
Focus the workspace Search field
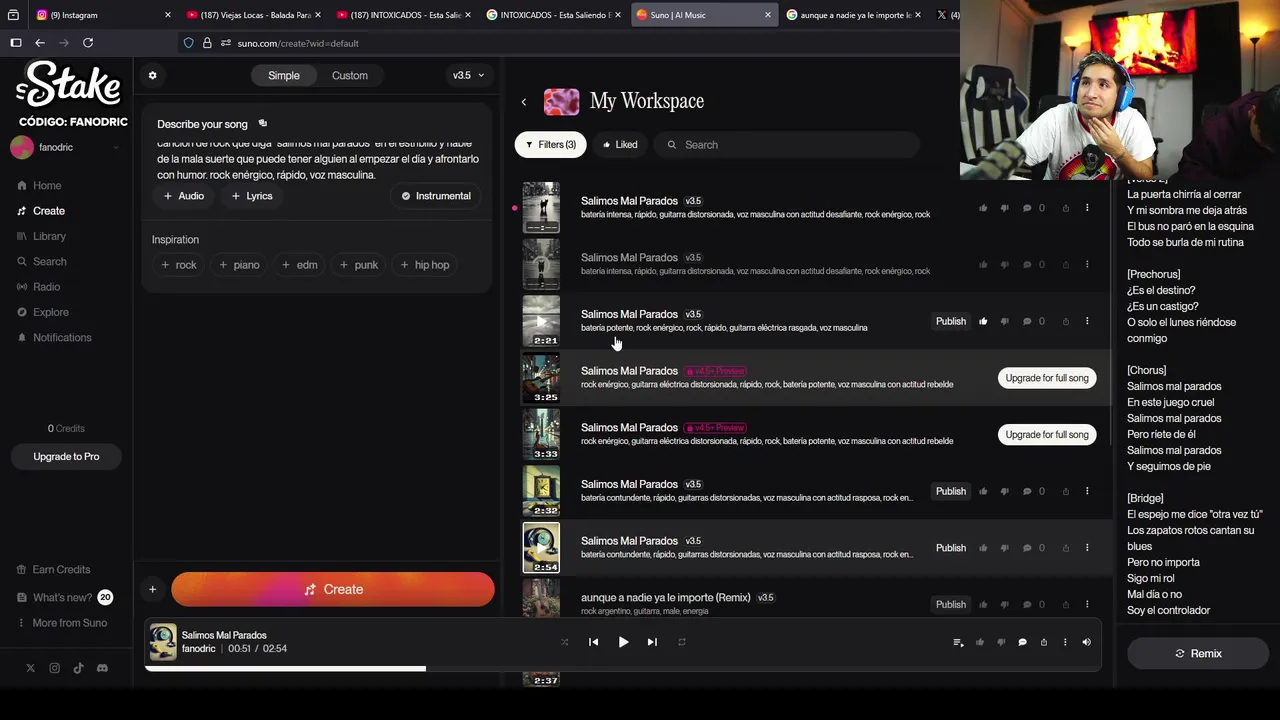[787, 145]
